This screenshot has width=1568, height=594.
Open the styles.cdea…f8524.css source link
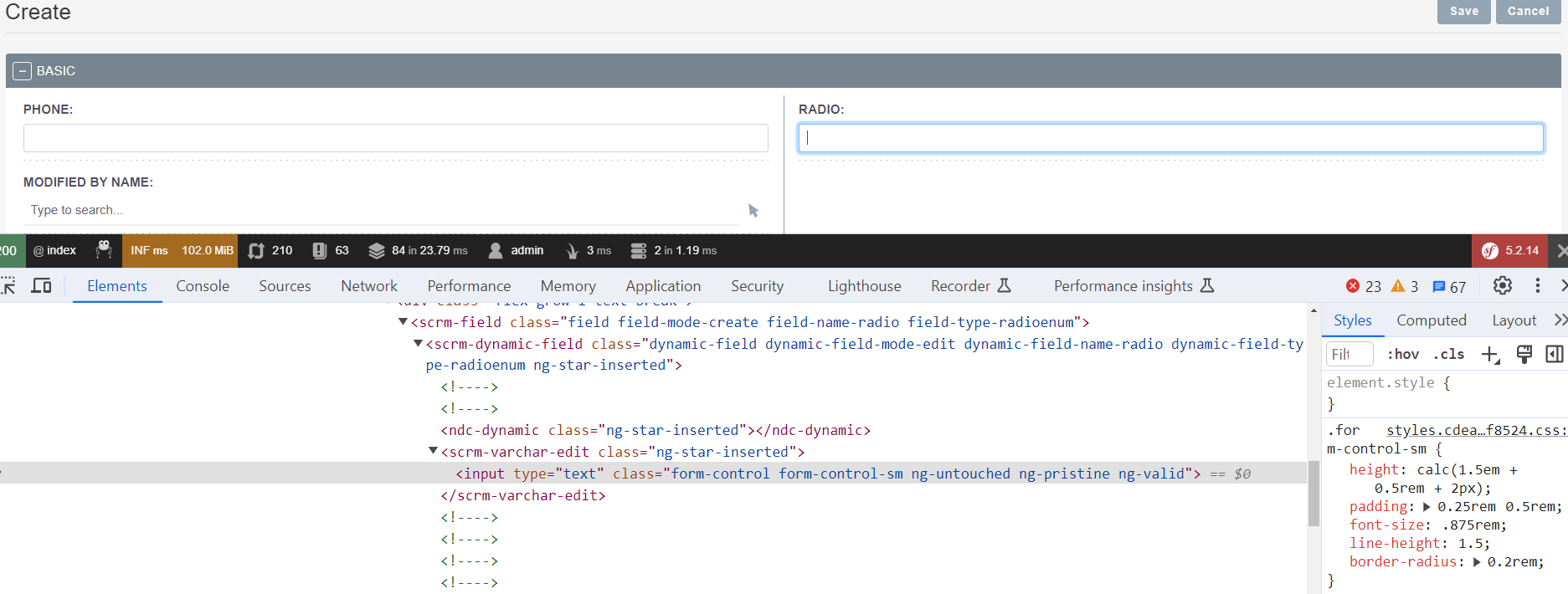point(1475,430)
